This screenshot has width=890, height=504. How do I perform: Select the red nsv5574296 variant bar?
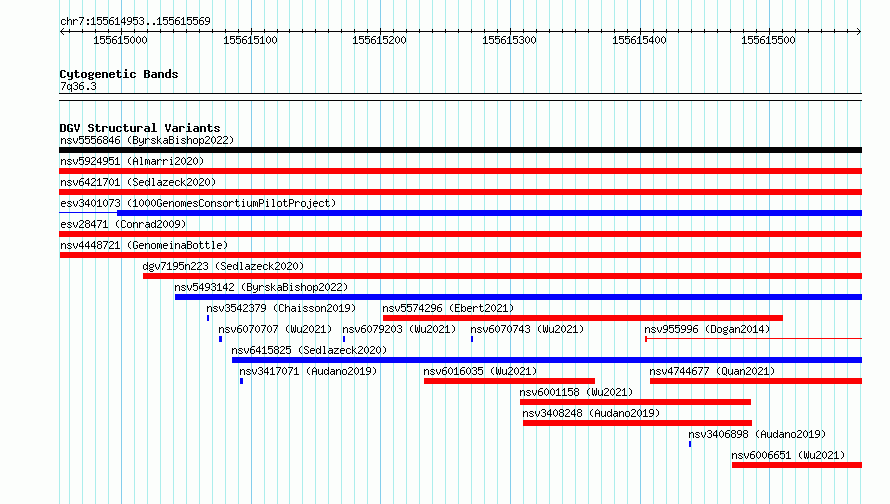click(x=583, y=318)
